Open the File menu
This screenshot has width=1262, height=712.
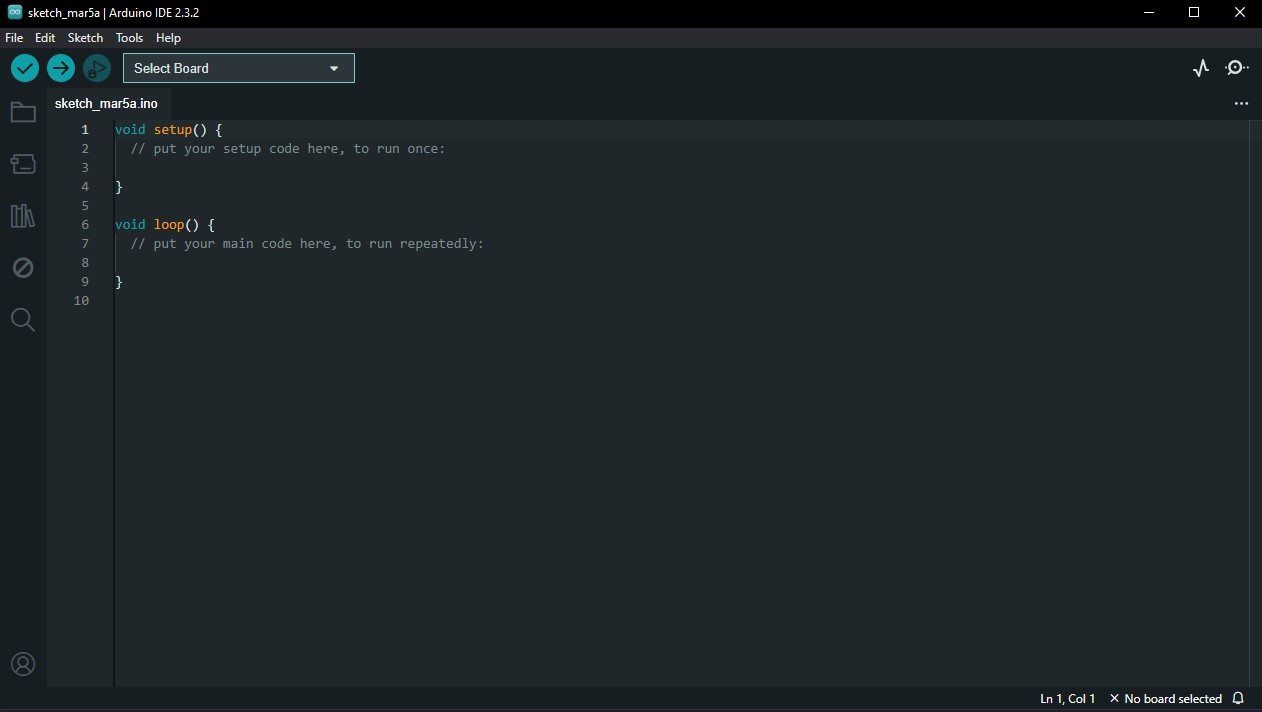pos(14,37)
